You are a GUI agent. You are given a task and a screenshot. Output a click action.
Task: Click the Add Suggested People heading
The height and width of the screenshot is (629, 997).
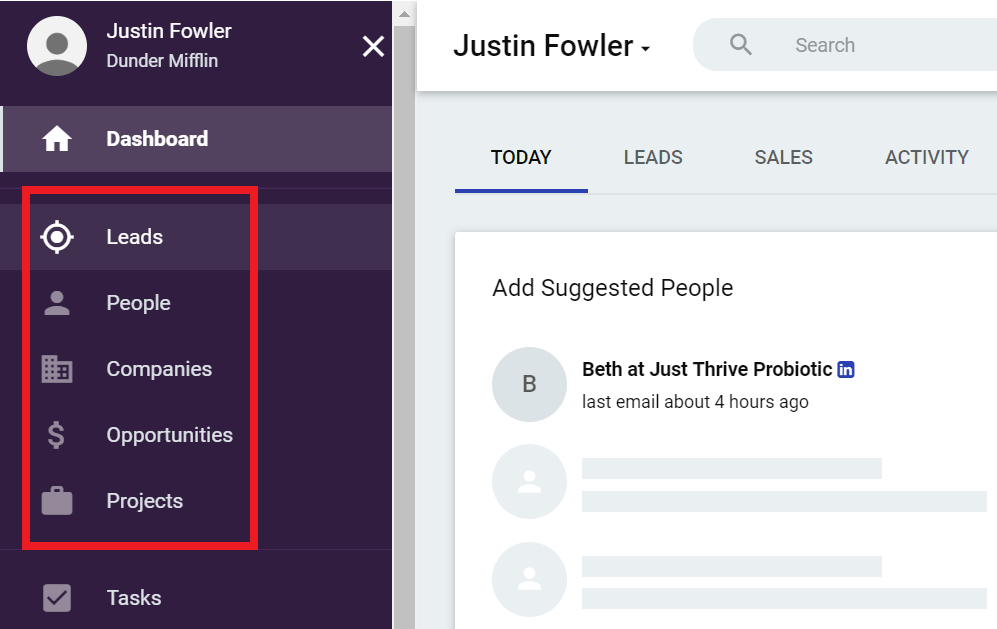[612, 288]
